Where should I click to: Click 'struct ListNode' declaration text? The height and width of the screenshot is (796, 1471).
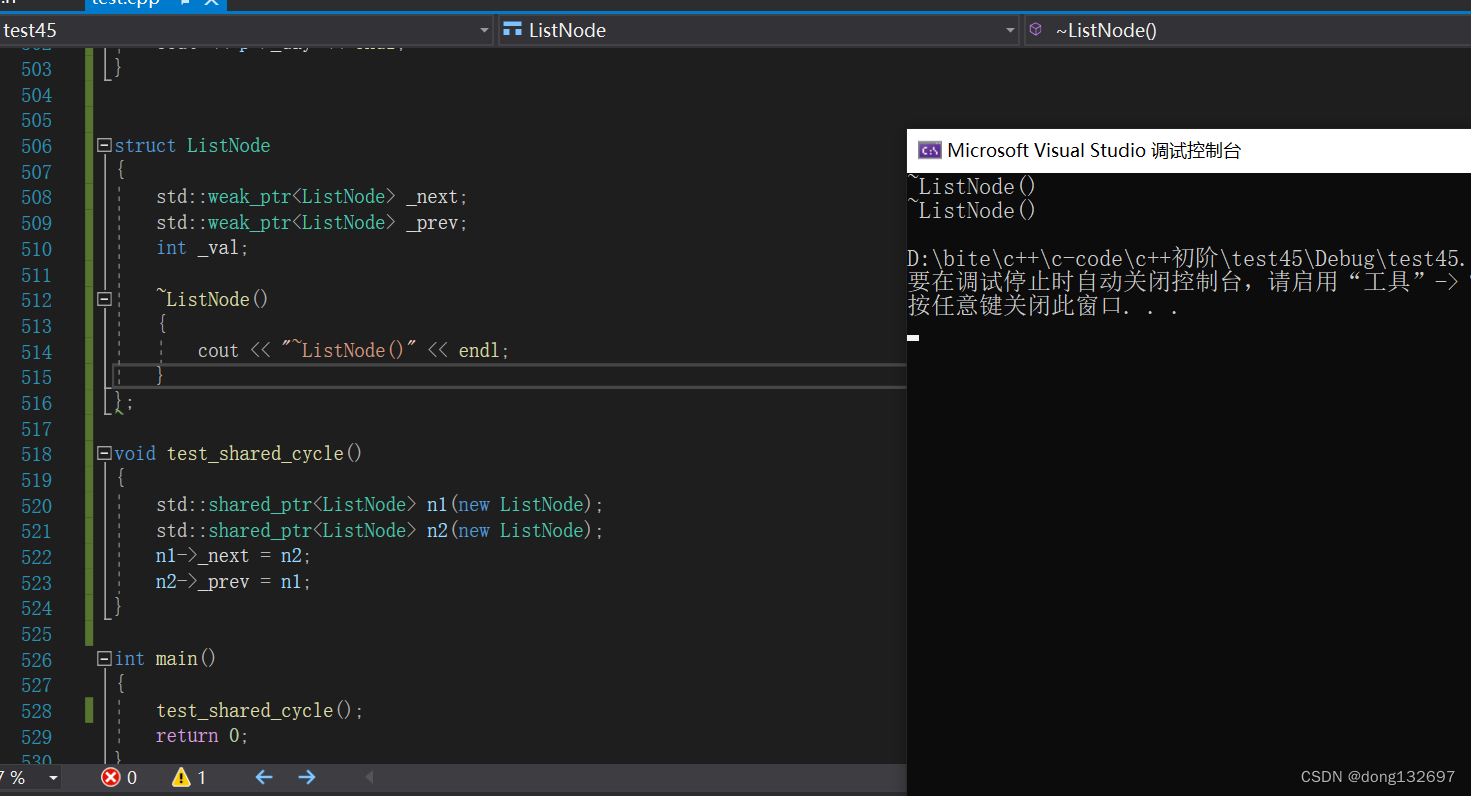(192, 146)
